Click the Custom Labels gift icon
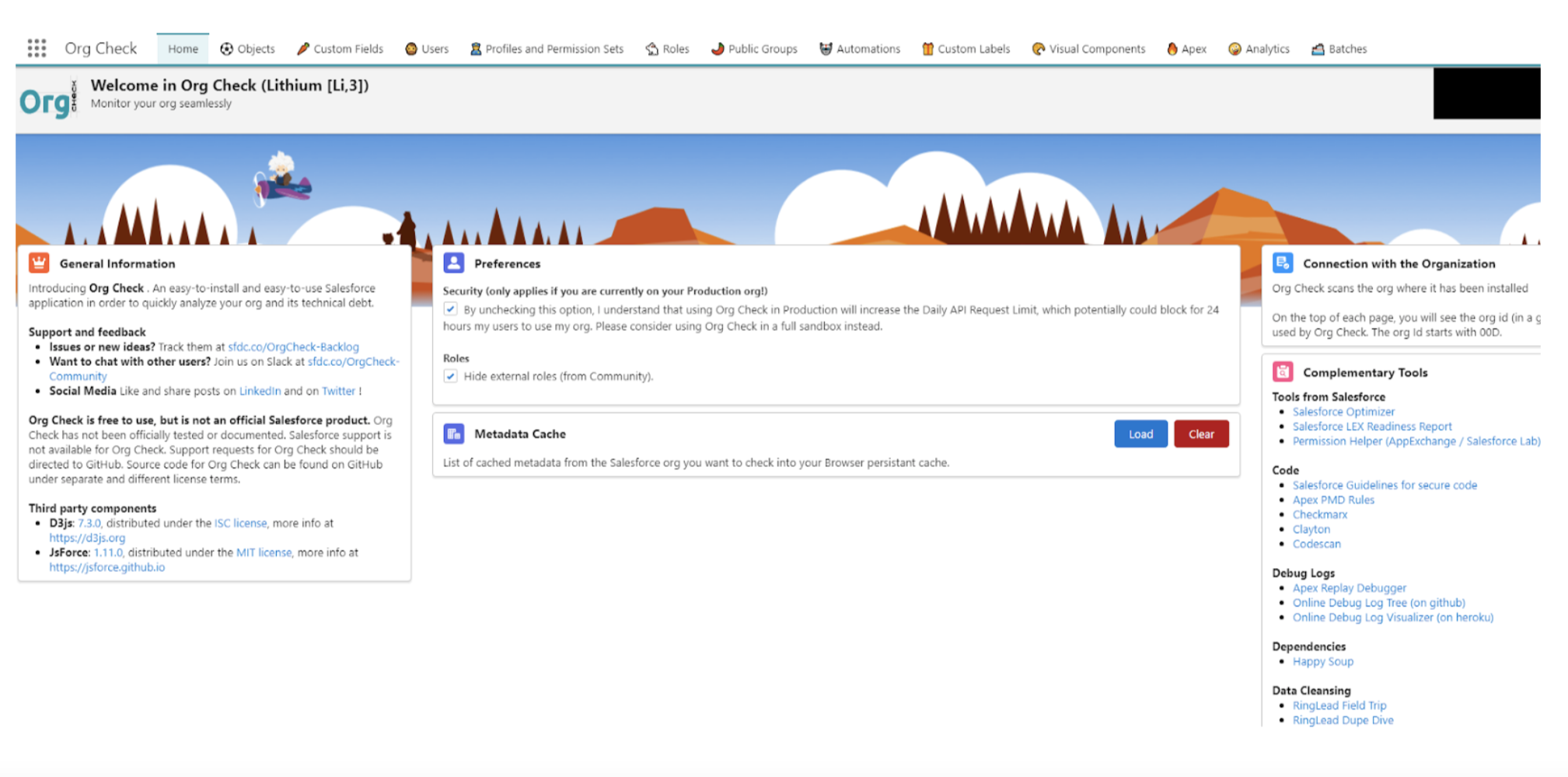Image resolution: width=1568 pixels, height=777 pixels. [927, 49]
